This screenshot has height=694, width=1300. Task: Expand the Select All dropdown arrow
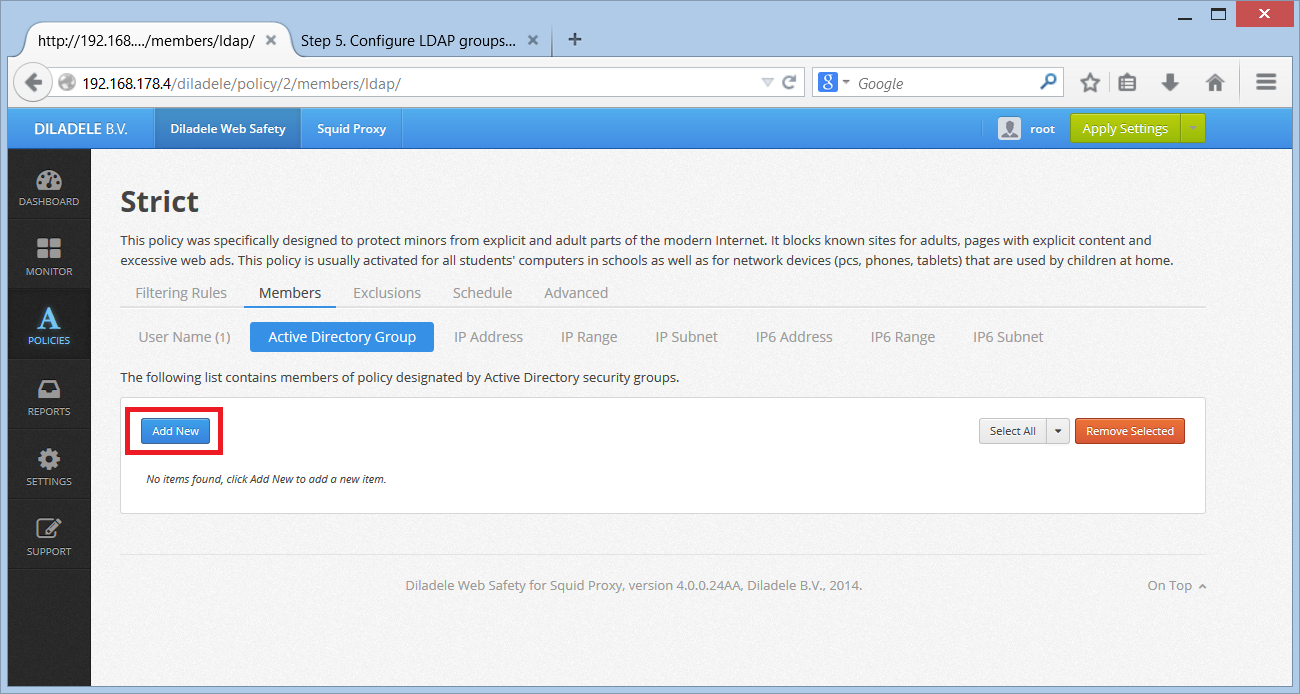[x=1058, y=431]
